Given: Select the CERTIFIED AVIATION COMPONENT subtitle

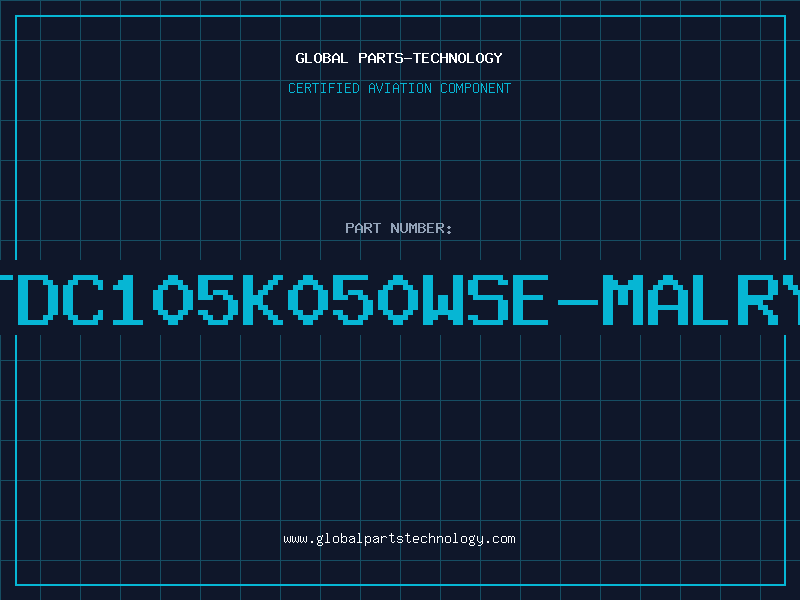Looking at the screenshot, I should (x=399, y=88).
